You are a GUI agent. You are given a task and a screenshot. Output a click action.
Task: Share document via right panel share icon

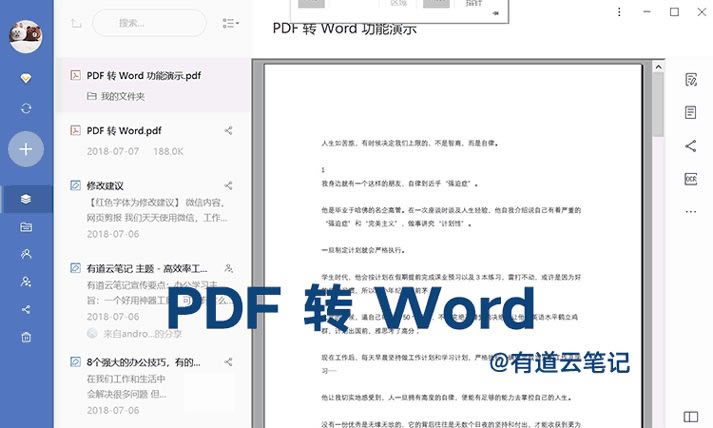pyautogui.click(x=690, y=146)
